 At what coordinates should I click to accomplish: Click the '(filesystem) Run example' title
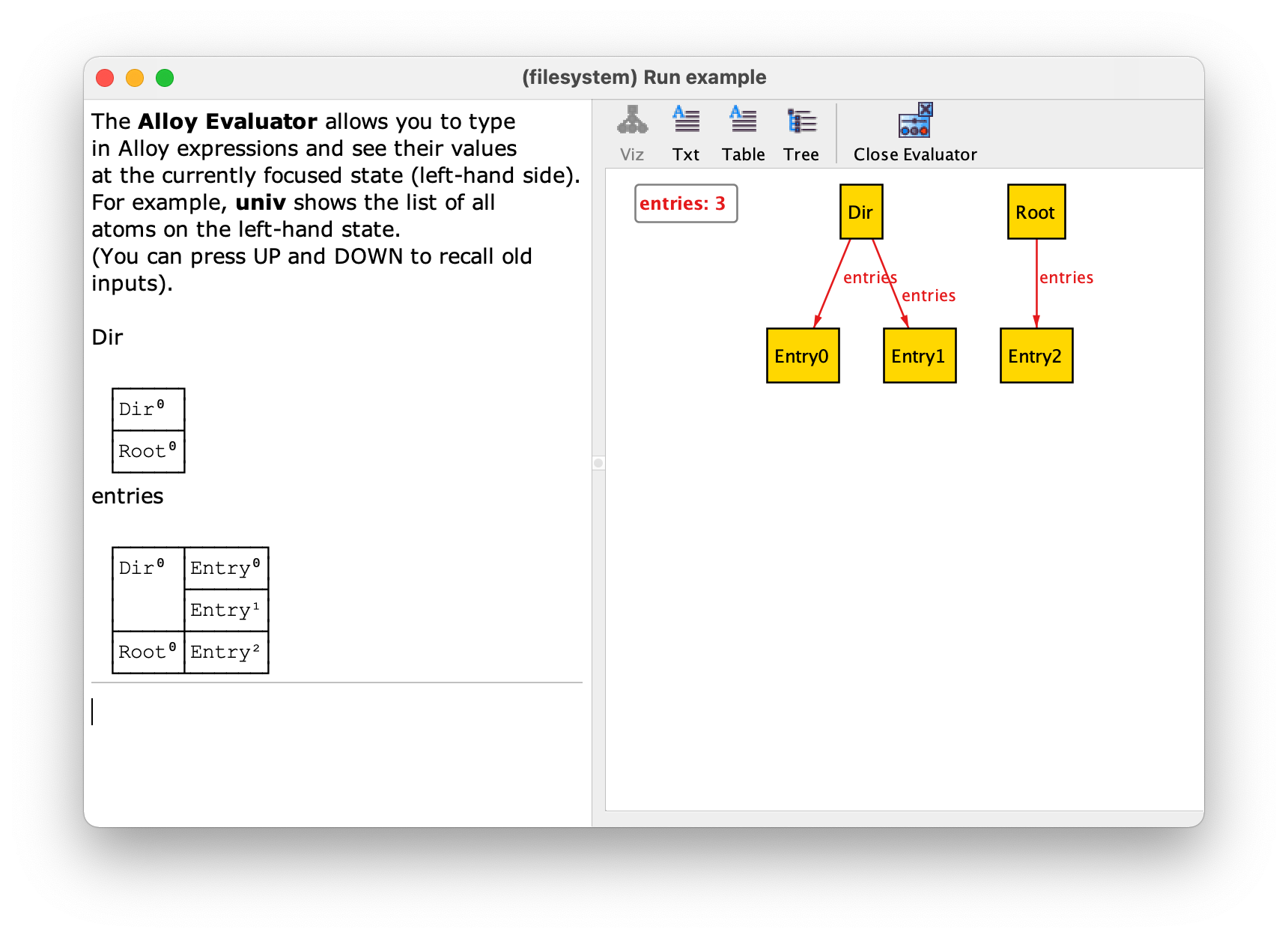[644, 77]
